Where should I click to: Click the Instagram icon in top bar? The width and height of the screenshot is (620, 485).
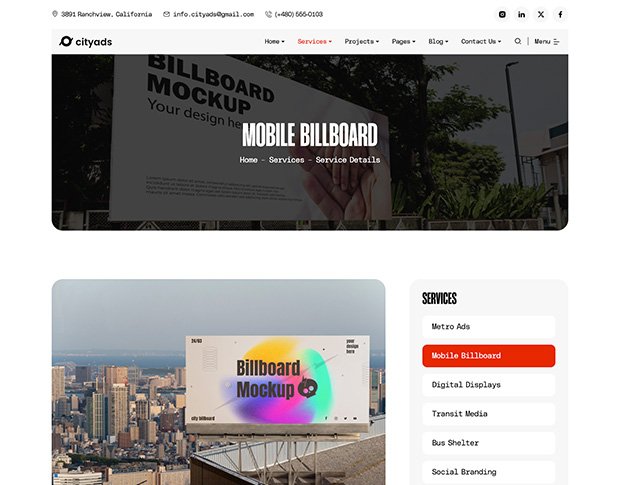click(502, 15)
